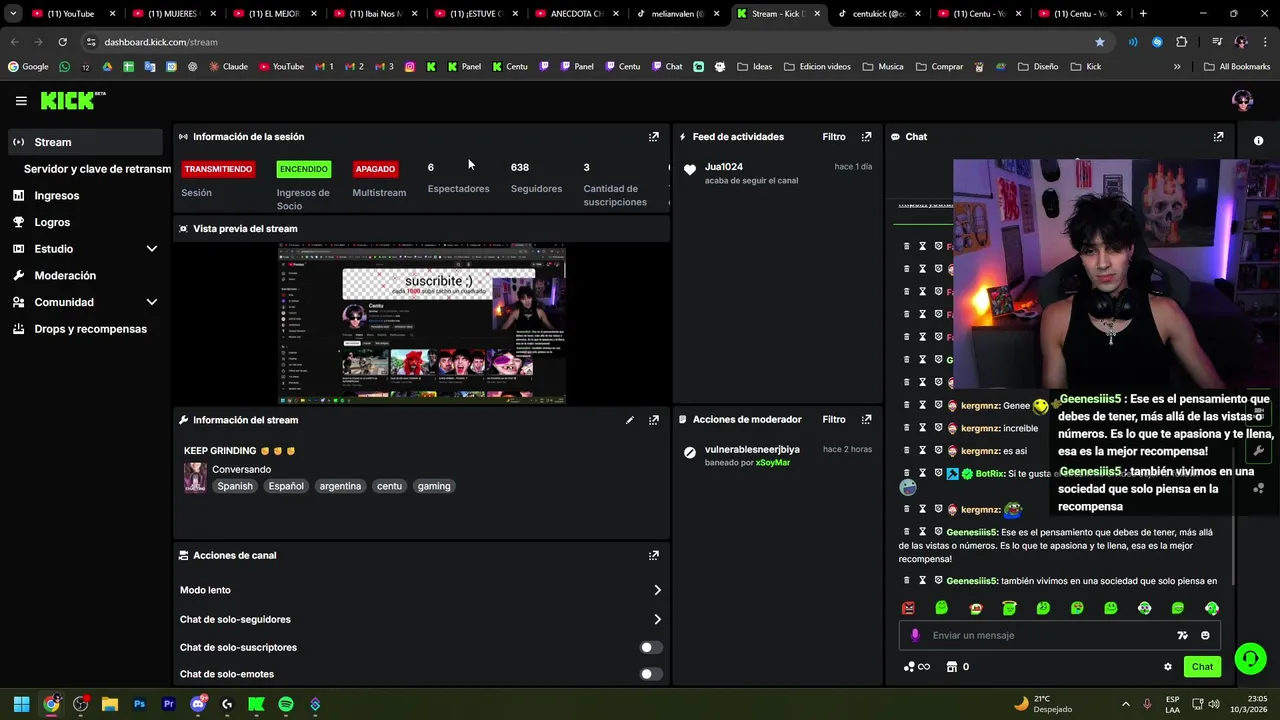Screen dimensions: 1280x720
Task: Pop out the Información de la sesión panel
Action: click(x=654, y=137)
